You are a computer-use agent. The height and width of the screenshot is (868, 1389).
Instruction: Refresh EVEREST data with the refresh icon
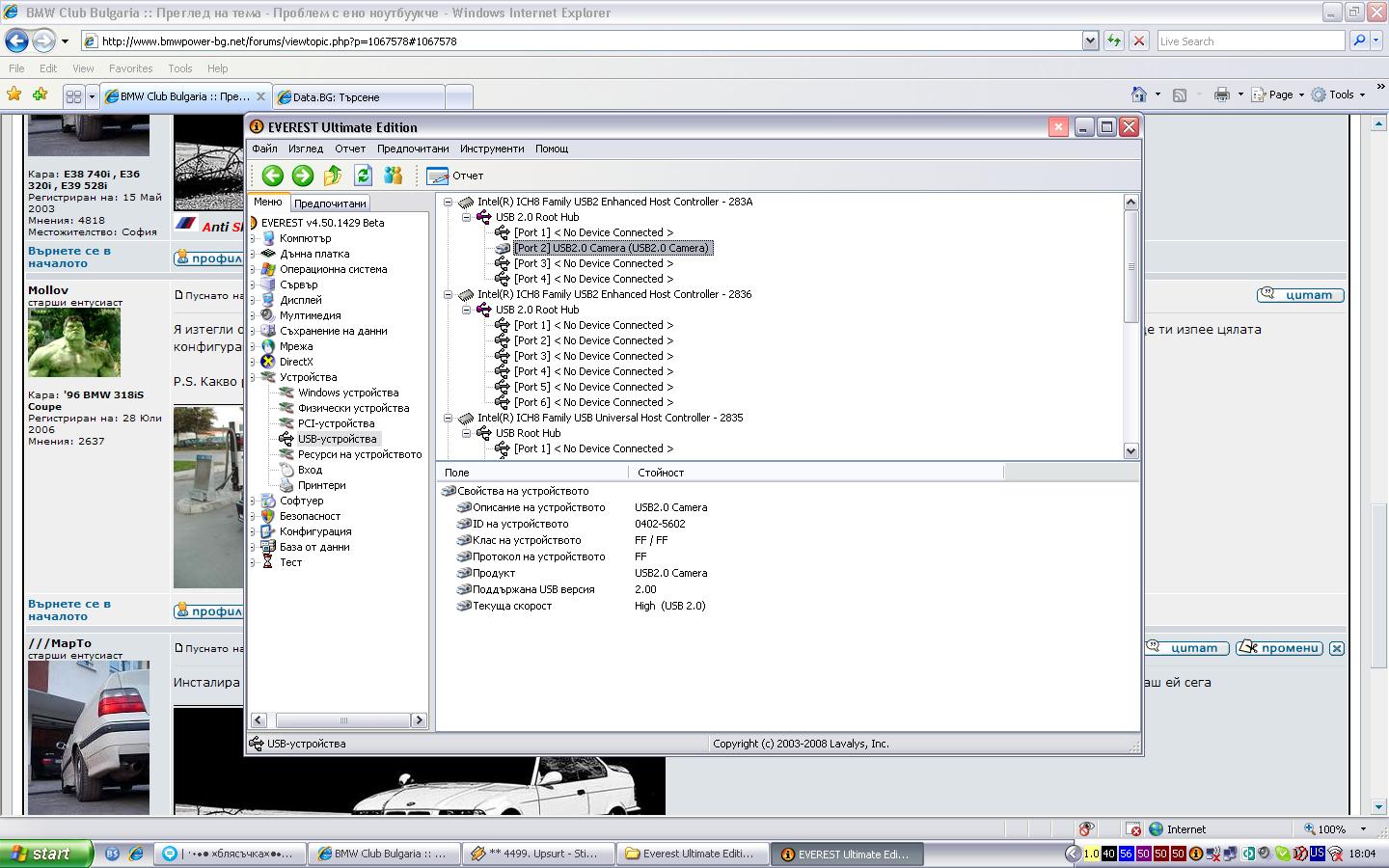tap(363, 175)
